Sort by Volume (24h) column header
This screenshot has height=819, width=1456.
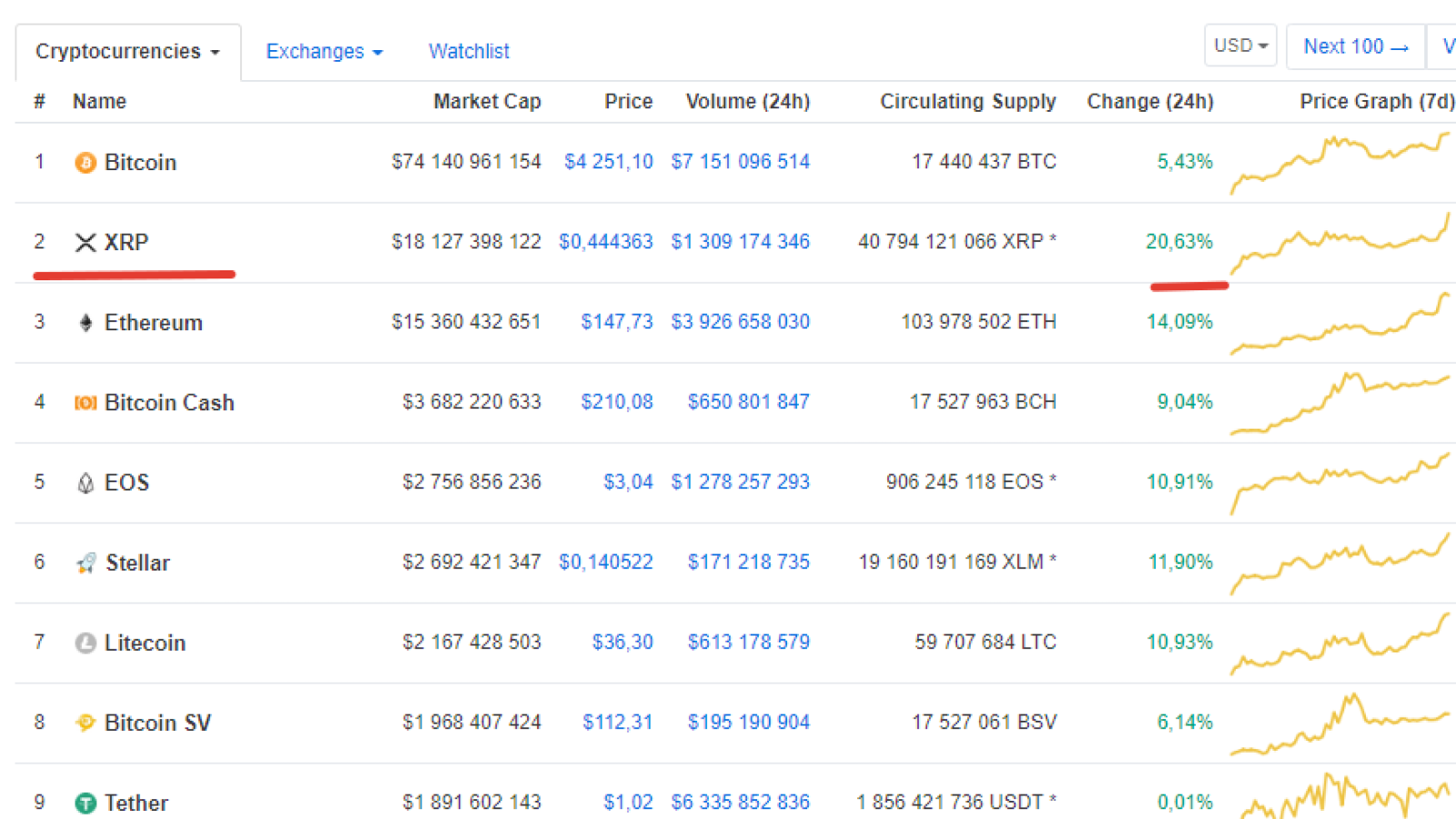coord(748,101)
